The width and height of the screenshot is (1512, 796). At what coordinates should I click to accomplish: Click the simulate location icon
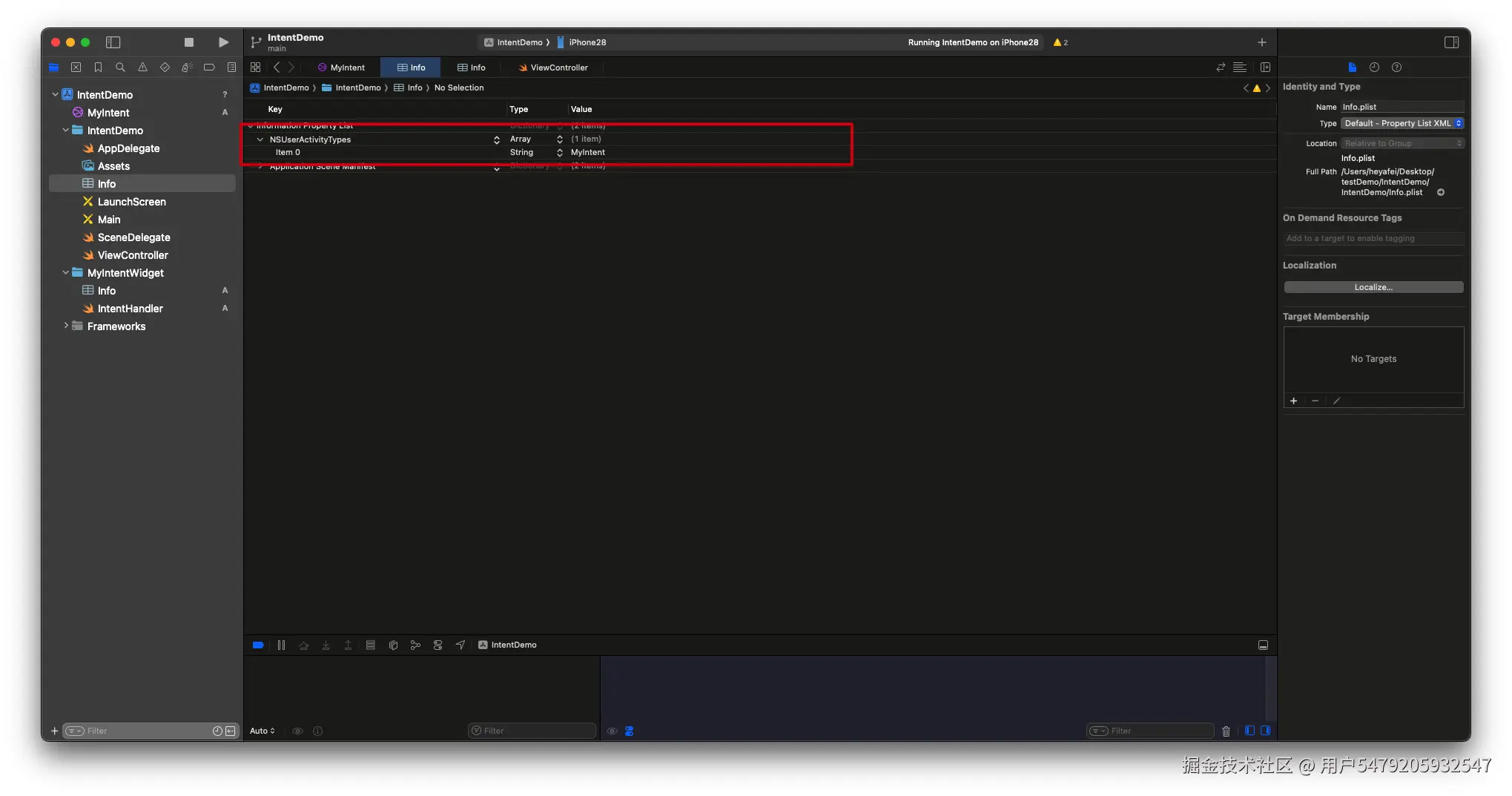pyautogui.click(x=460, y=645)
